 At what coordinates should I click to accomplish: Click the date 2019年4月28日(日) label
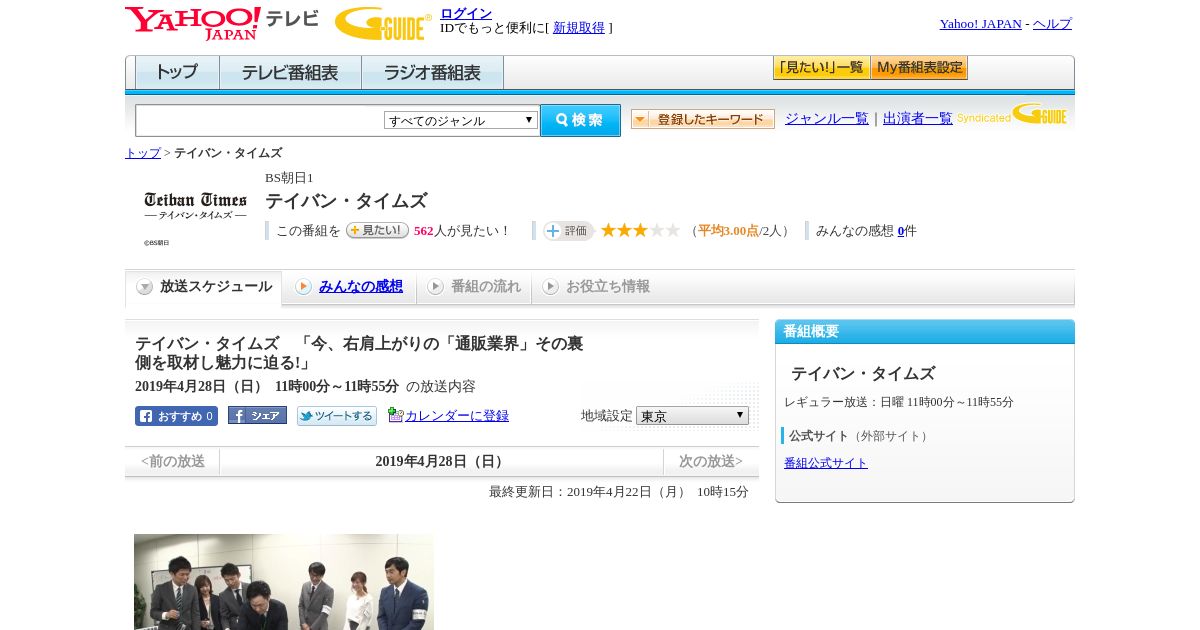(x=441, y=461)
